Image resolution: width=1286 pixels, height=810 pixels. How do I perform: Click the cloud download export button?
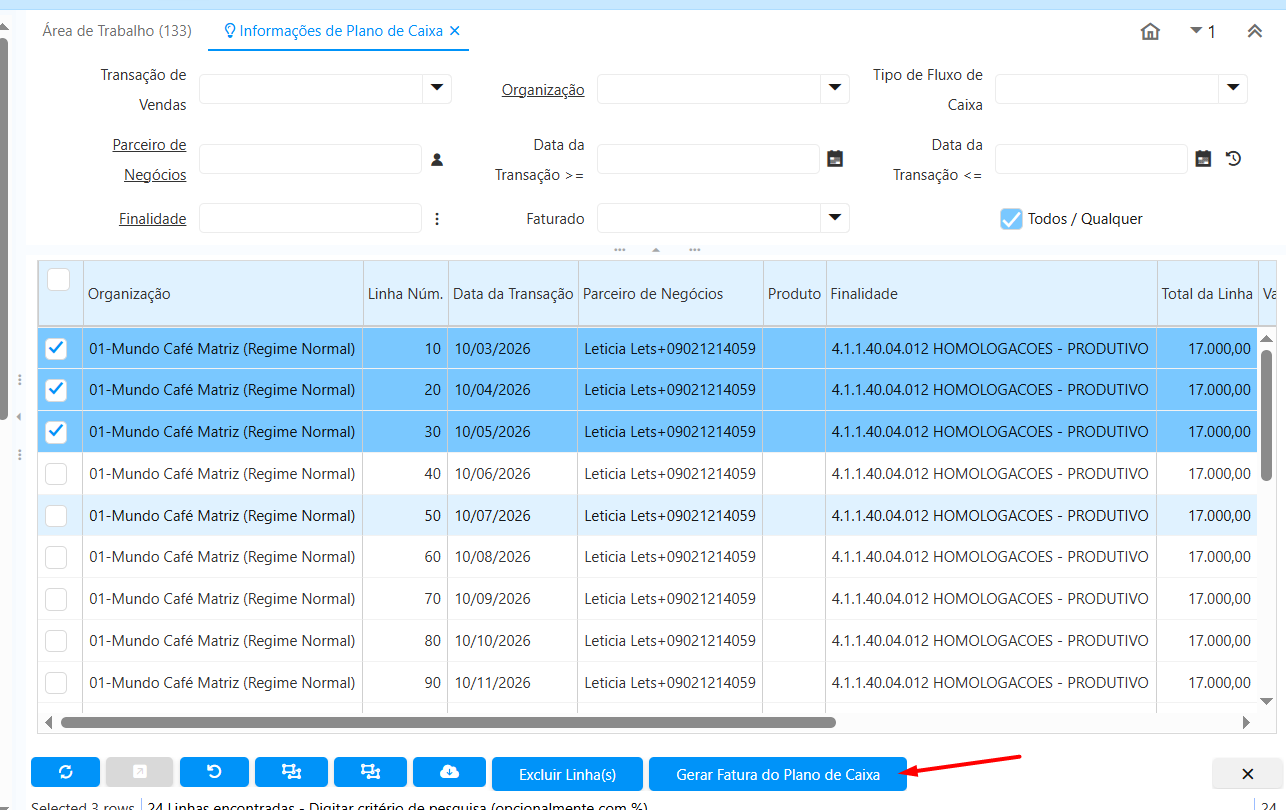coord(449,772)
